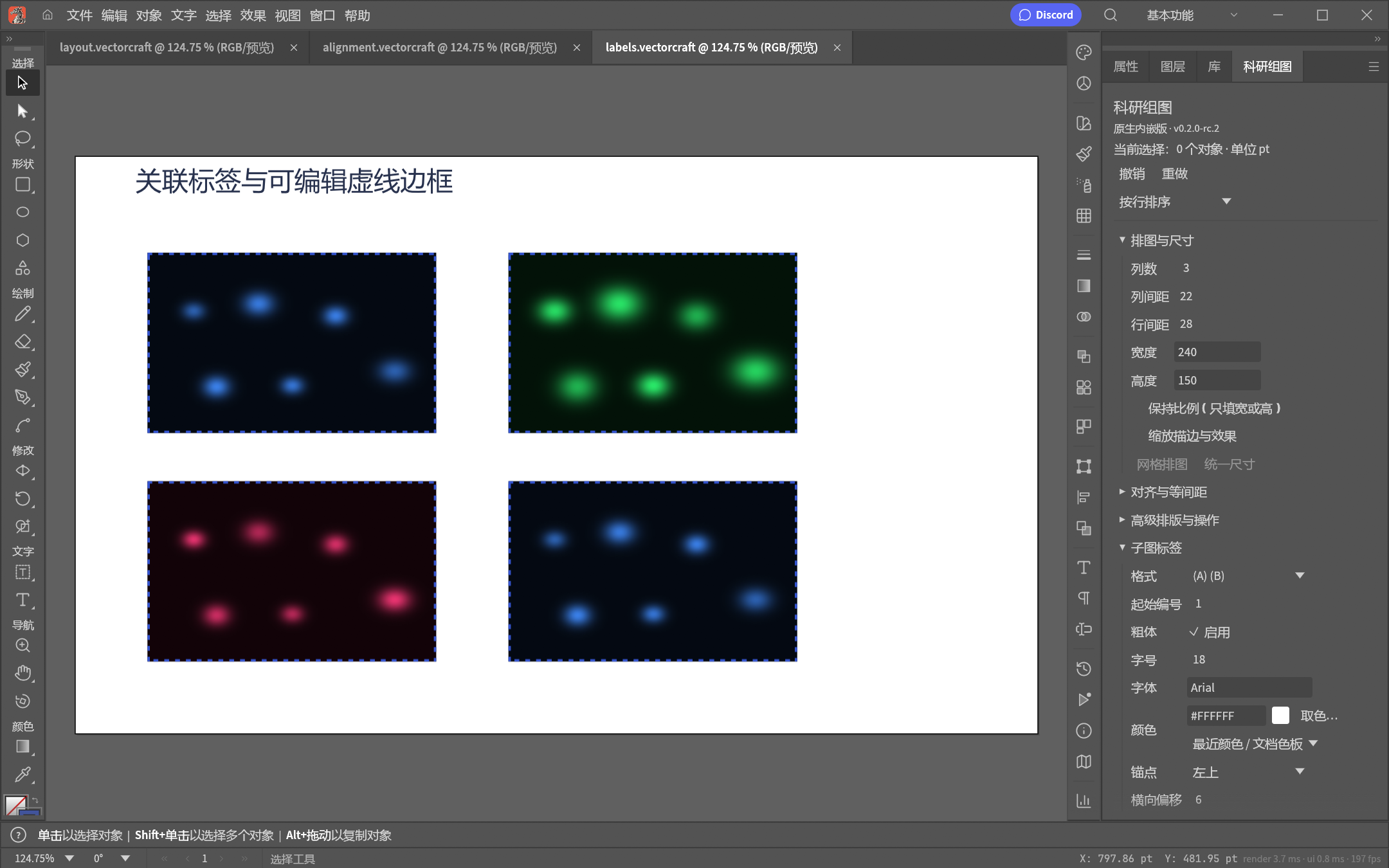Pick the Rectangle shape tool

(x=23, y=185)
